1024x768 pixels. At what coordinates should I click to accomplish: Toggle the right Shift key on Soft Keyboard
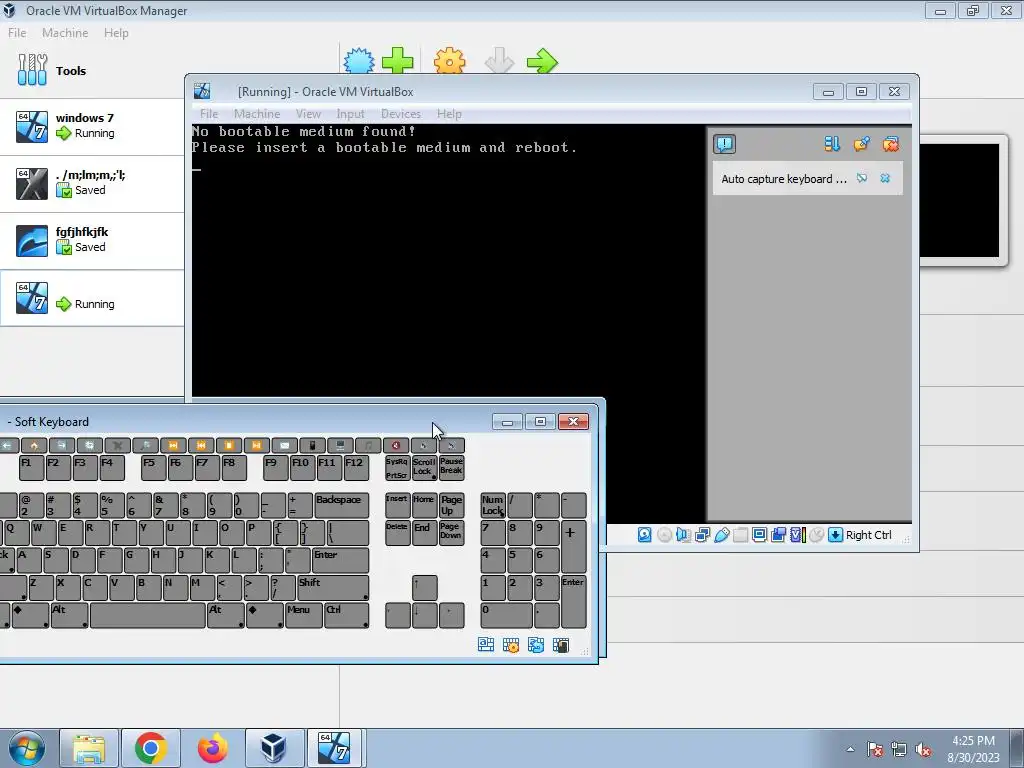coord(332,587)
